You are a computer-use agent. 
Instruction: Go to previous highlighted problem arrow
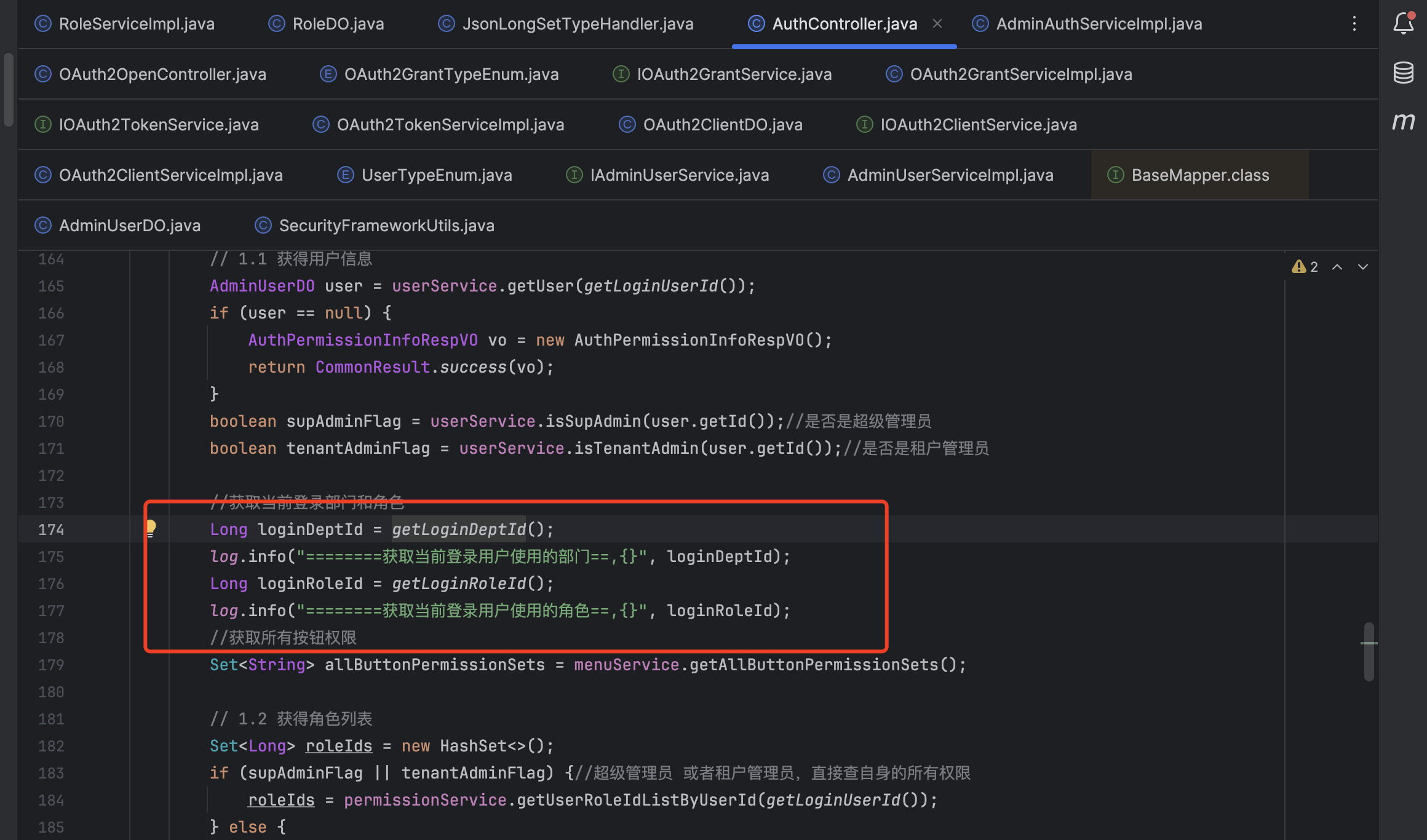(x=1337, y=266)
